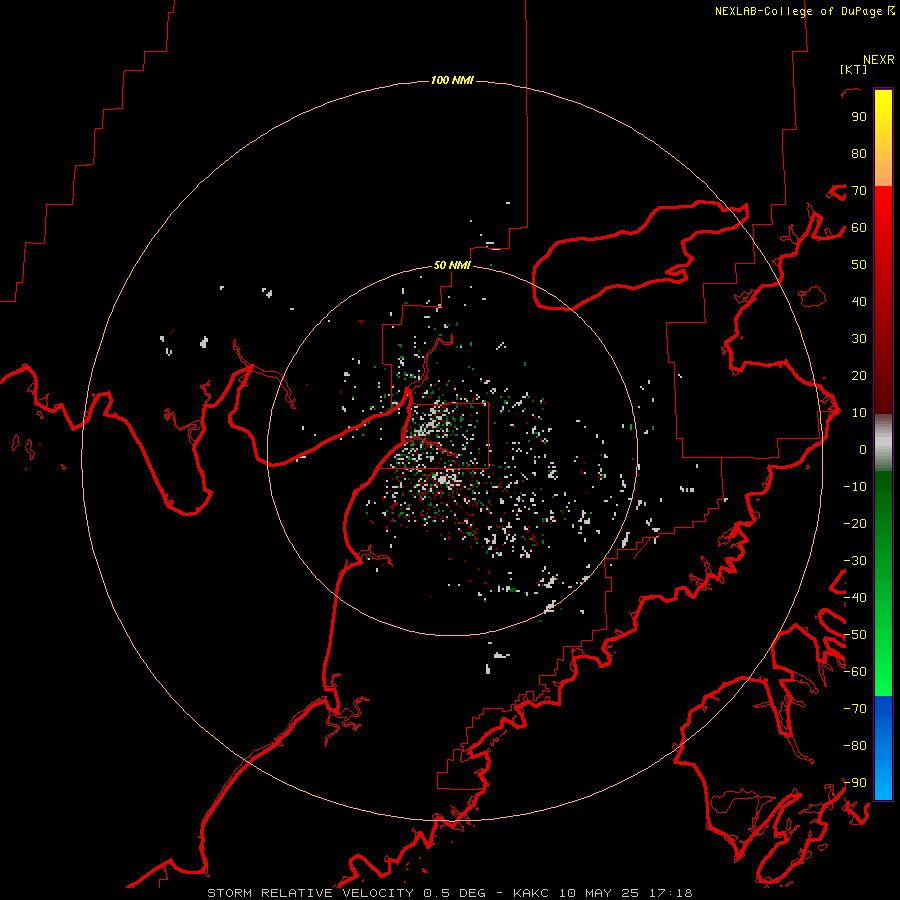Click the -60 value on the velocity scale
The width and height of the screenshot is (900, 900).
click(855, 672)
